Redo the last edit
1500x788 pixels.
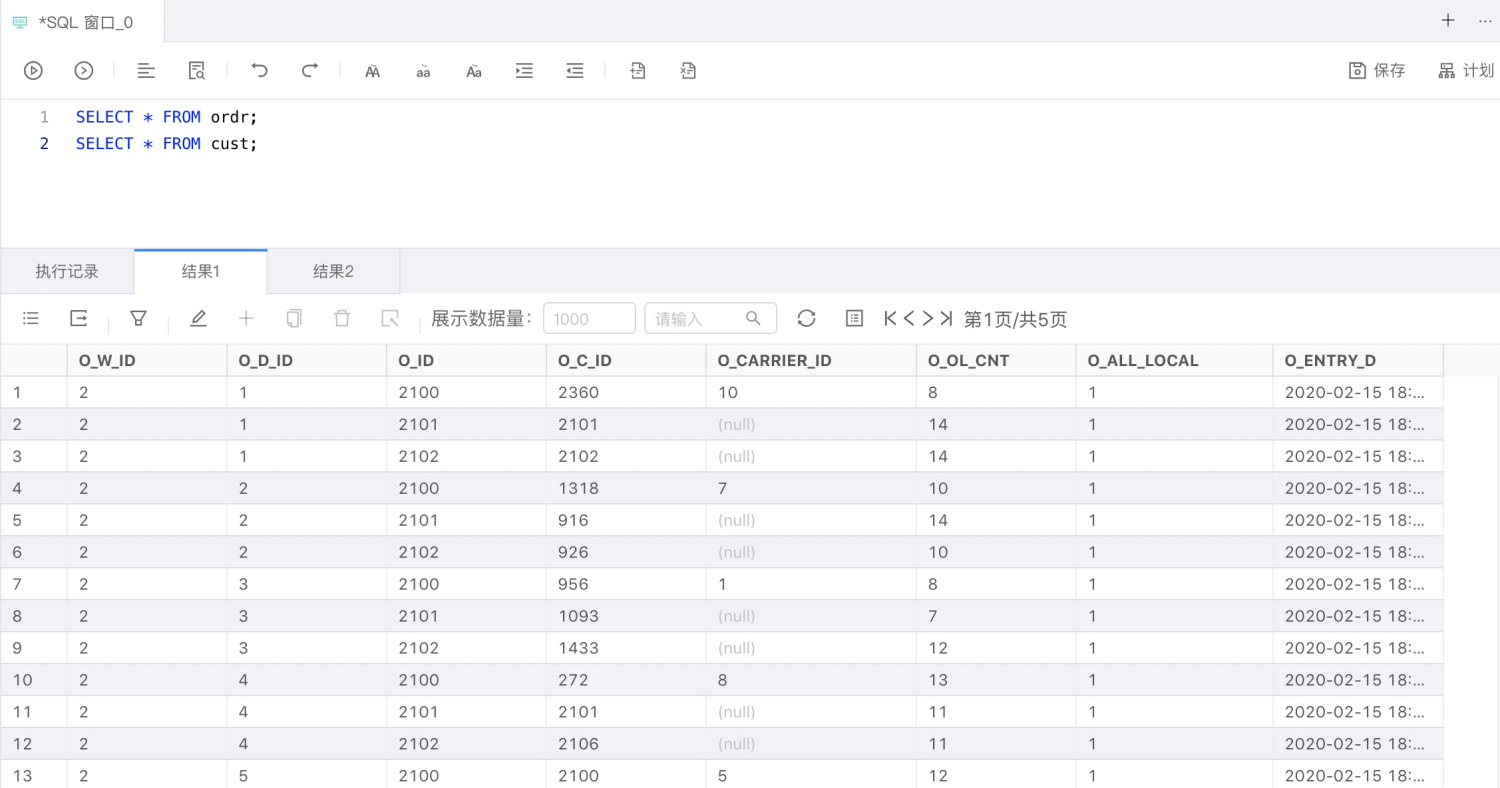pos(310,70)
